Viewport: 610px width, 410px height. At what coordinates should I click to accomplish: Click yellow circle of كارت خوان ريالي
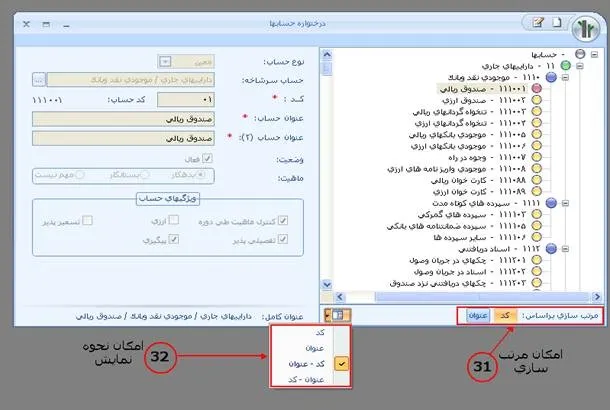click(x=536, y=180)
